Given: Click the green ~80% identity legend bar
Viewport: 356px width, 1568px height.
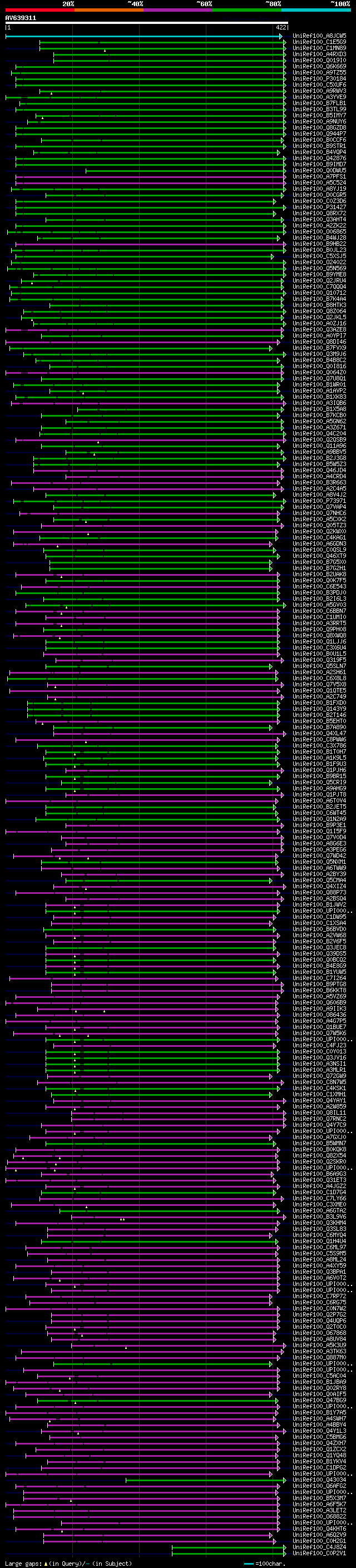Looking at the screenshot, I should (x=247, y=10).
